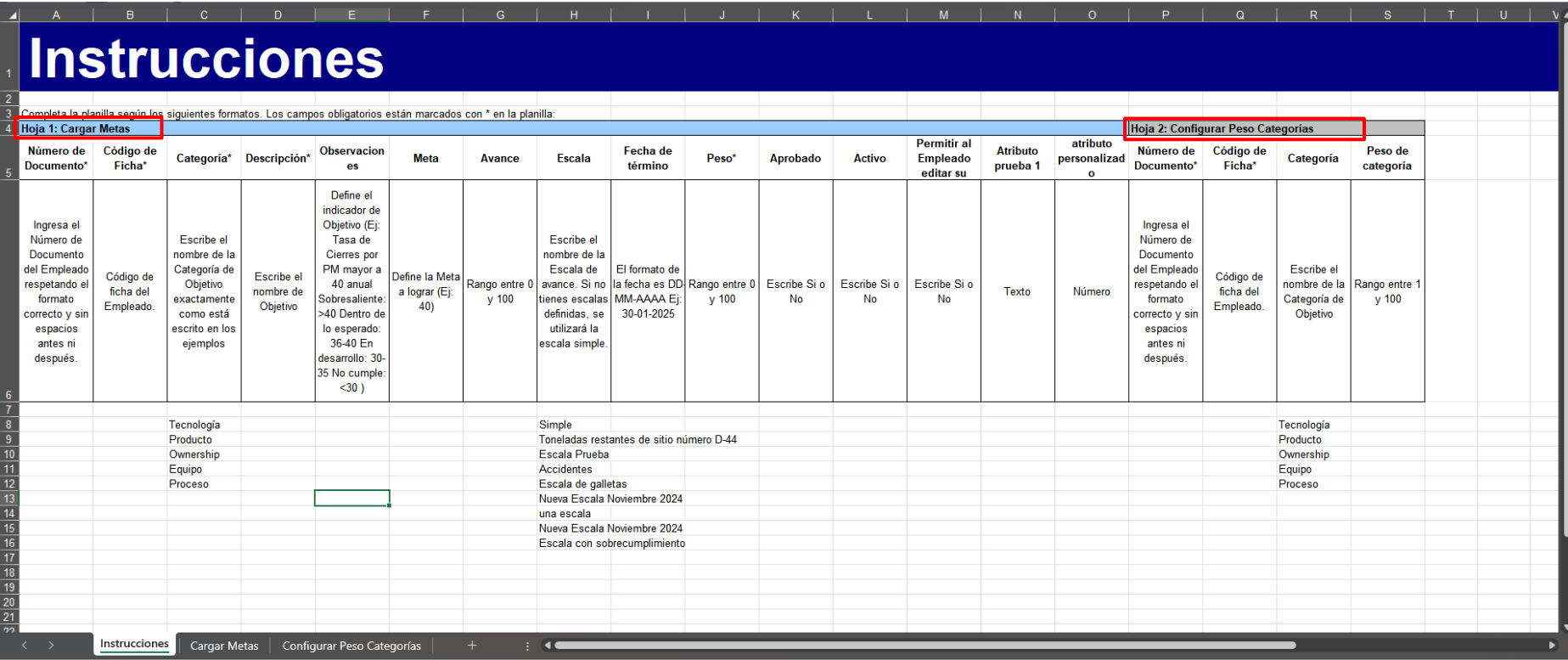Click the 'Número' description cell
This screenshot has width=1568, height=660.
click(1092, 291)
